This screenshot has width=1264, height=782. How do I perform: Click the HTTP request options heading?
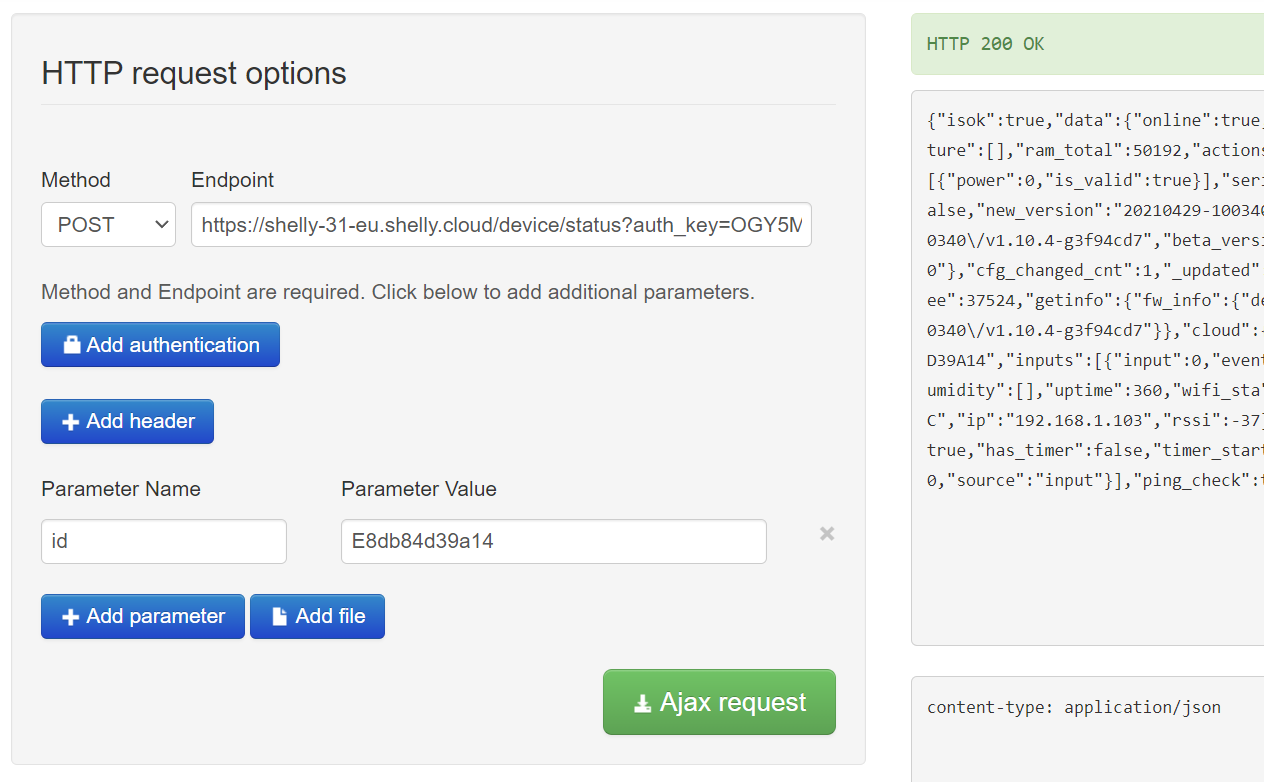click(x=194, y=73)
